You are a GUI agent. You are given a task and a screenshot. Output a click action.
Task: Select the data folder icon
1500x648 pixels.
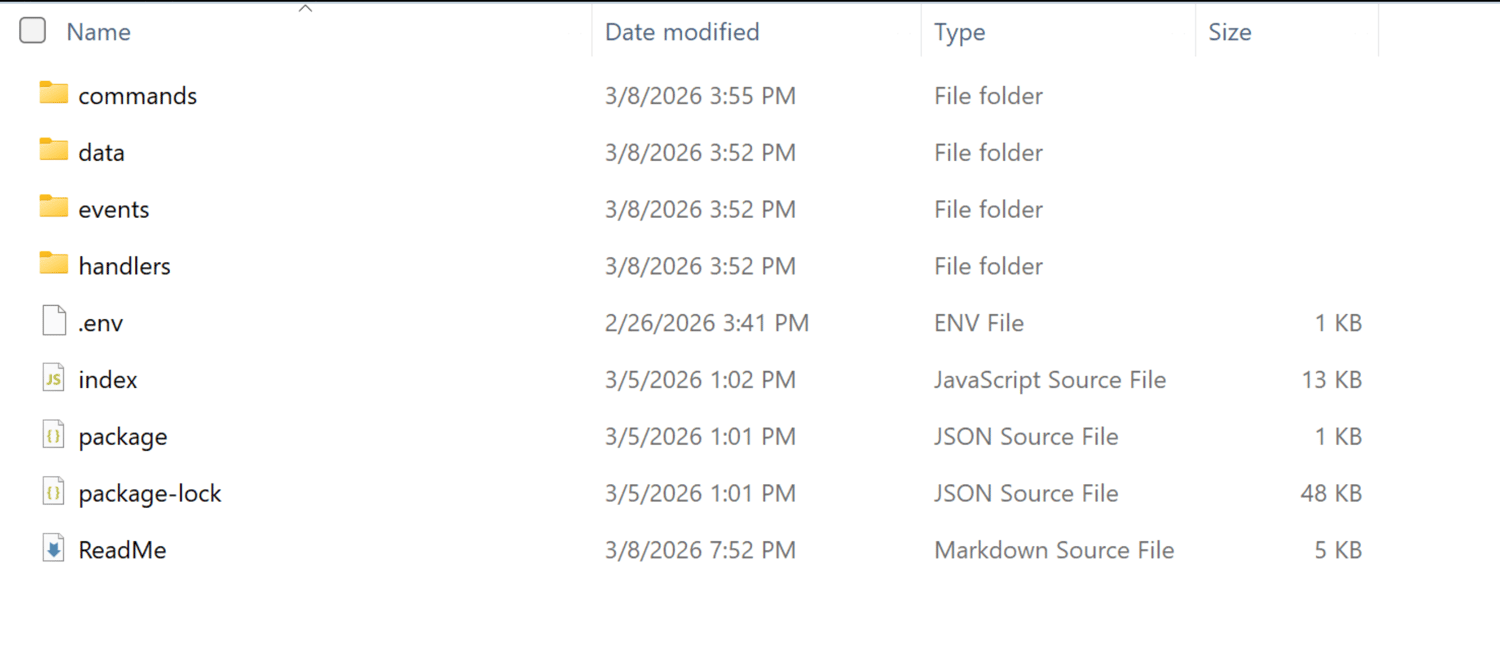click(54, 151)
